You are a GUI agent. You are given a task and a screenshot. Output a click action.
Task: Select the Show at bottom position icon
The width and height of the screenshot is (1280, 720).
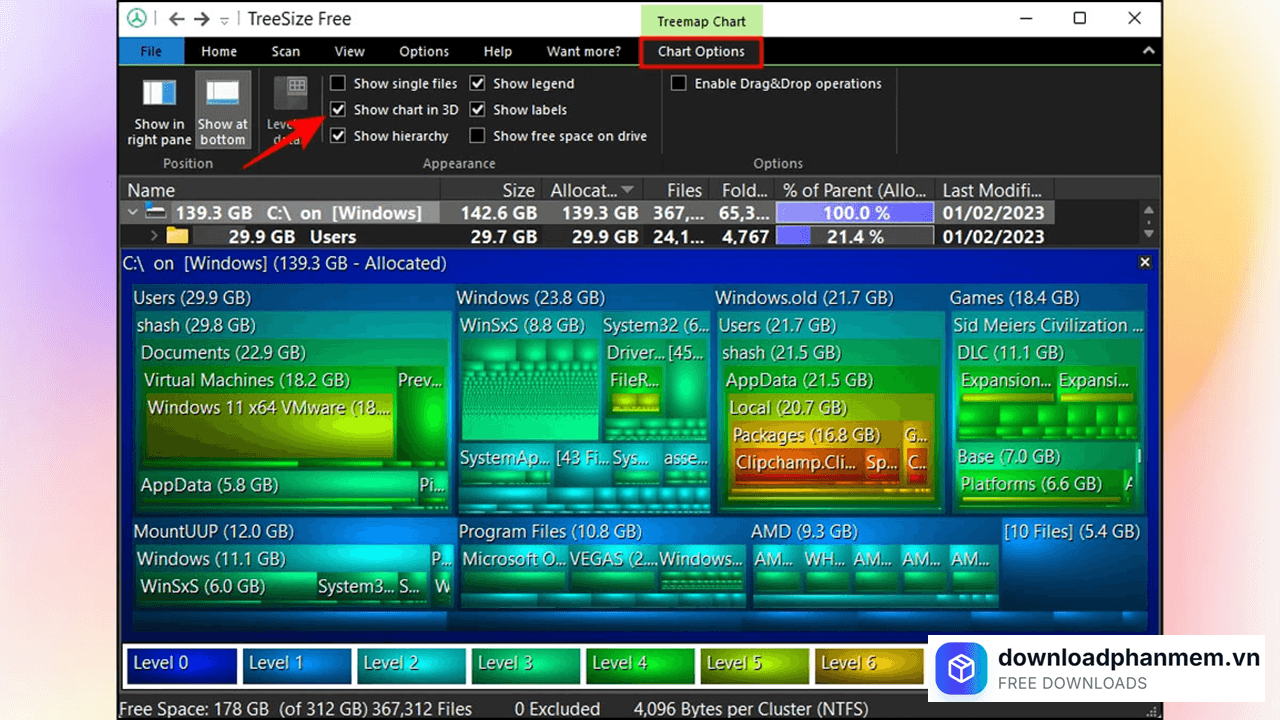tap(222, 95)
